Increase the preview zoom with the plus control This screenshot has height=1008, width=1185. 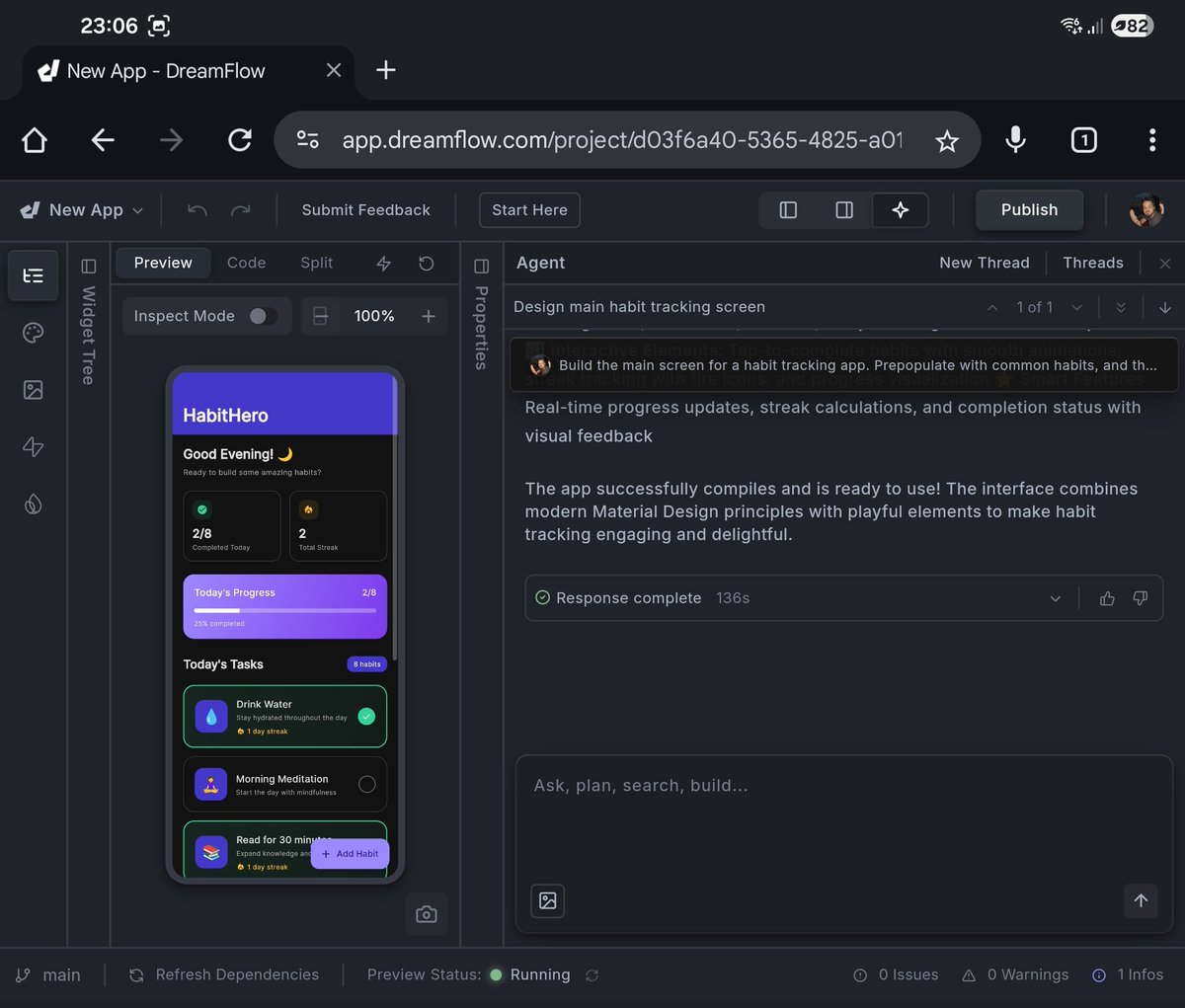click(x=428, y=316)
